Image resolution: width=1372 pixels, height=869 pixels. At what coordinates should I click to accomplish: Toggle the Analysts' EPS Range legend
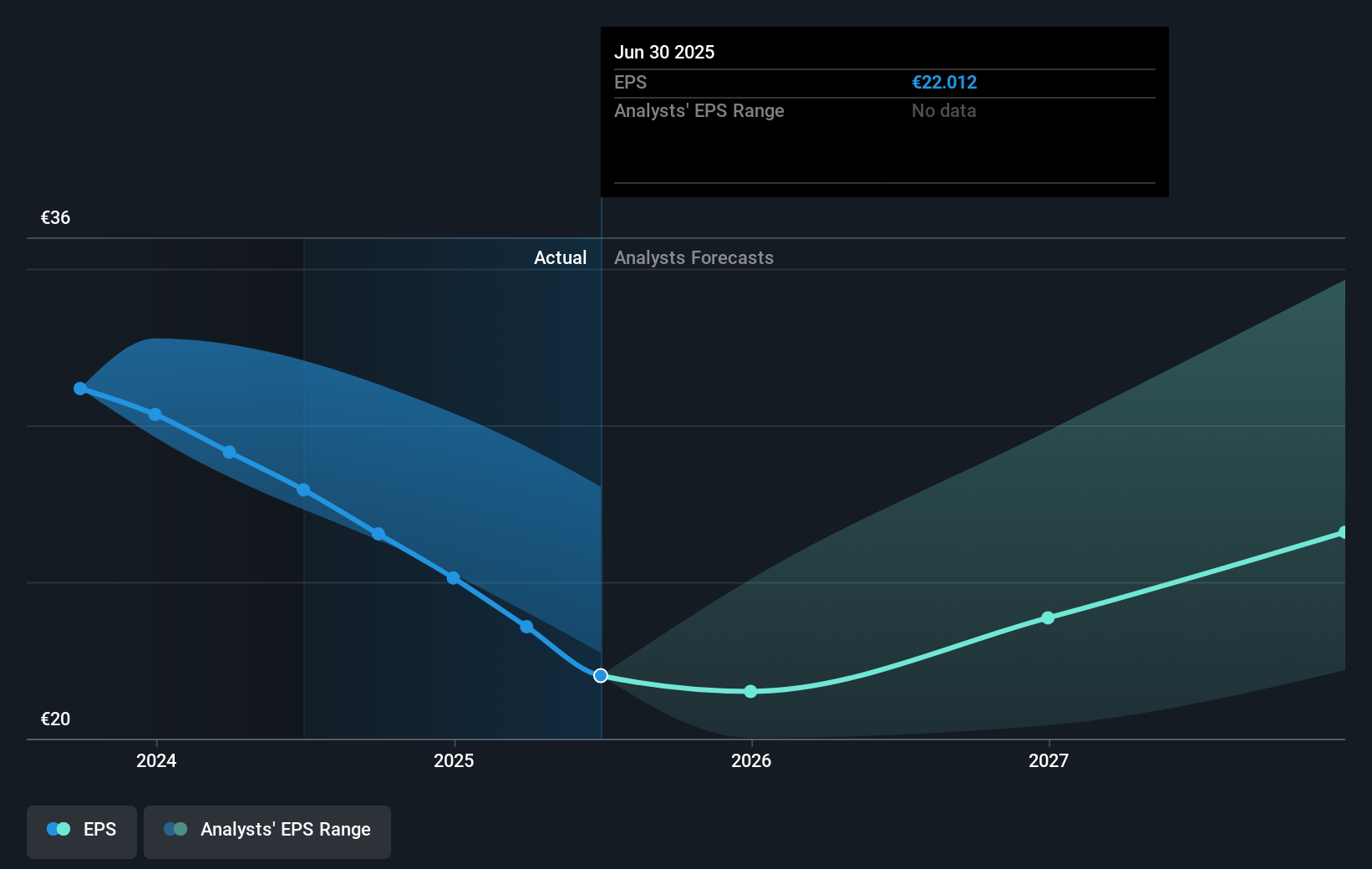(x=267, y=831)
